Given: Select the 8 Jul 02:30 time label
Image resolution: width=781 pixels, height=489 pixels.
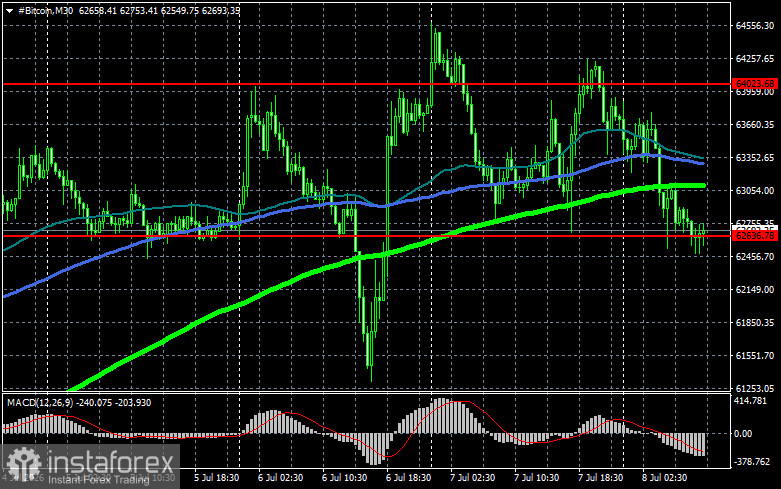Looking at the screenshot, I should pyautogui.click(x=665, y=478).
